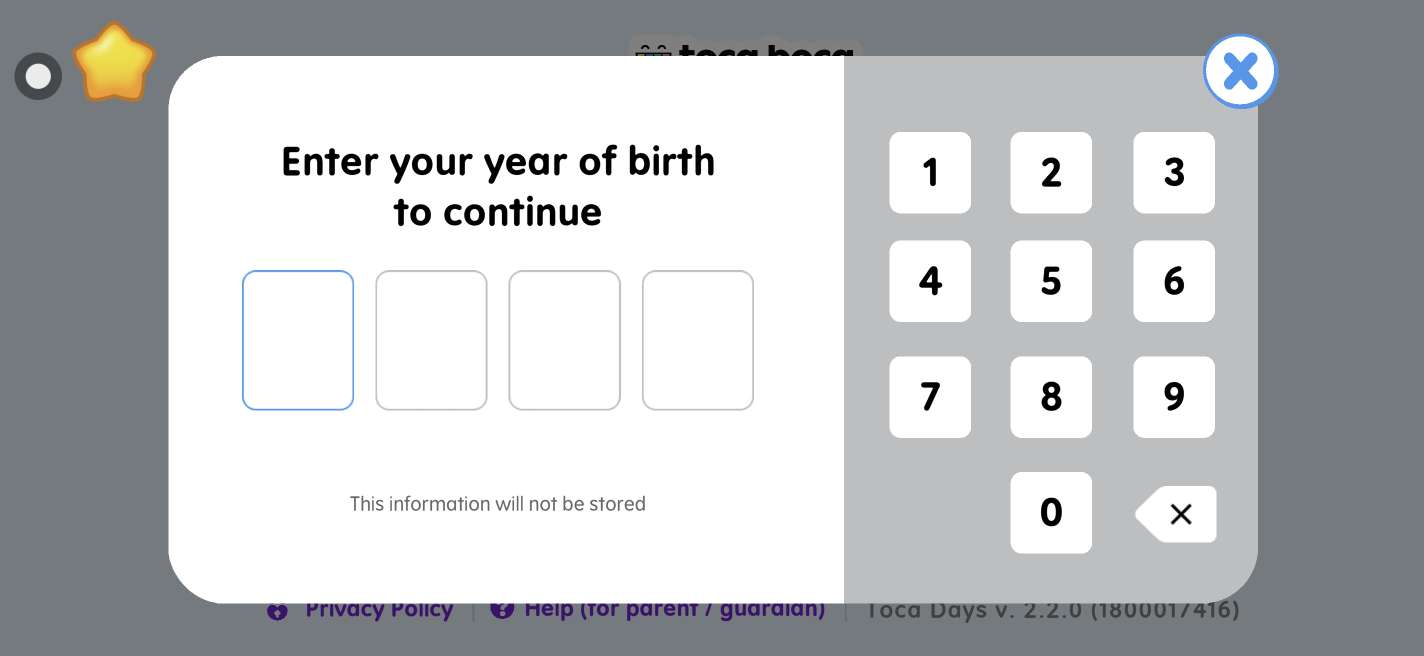Tap keypad digit 6
Image resolution: width=1424 pixels, height=656 pixels.
pyautogui.click(x=1173, y=281)
